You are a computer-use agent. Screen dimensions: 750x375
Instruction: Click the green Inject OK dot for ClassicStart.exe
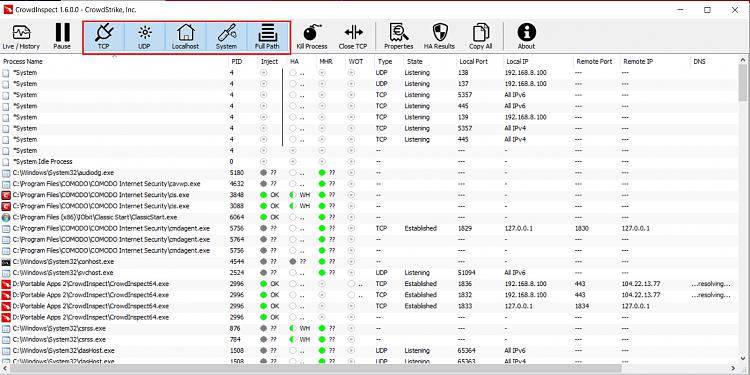point(264,217)
